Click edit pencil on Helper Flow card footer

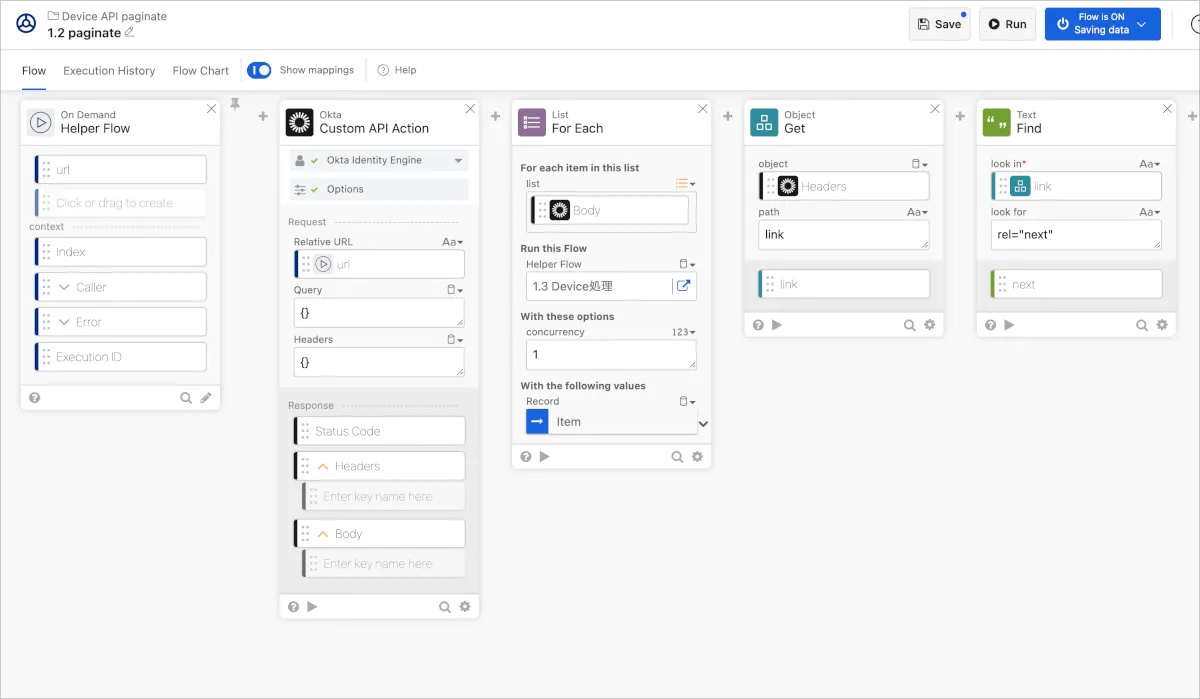[x=206, y=397]
